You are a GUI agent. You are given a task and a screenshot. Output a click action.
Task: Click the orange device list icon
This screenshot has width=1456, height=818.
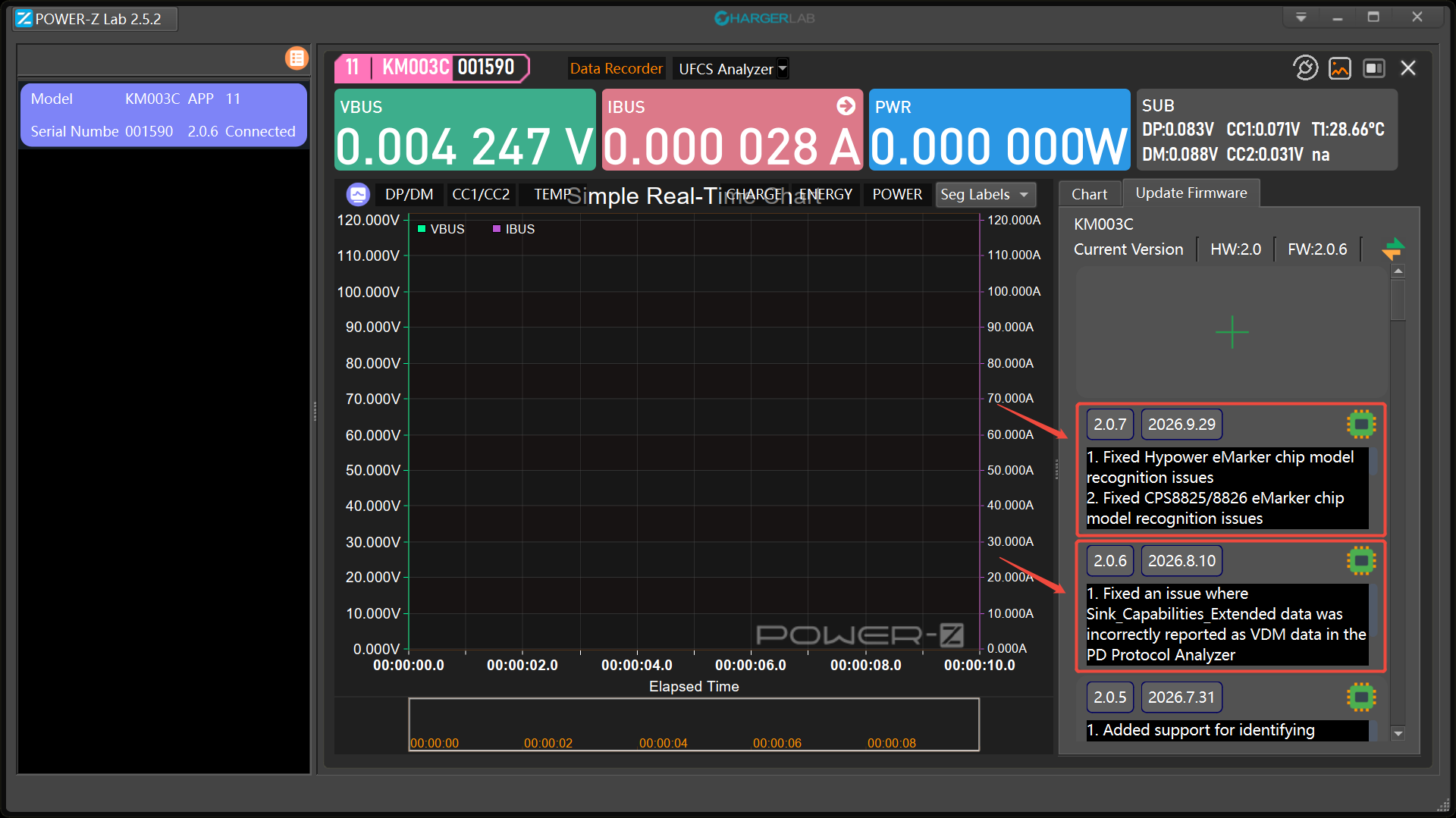[x=297, y=58]
